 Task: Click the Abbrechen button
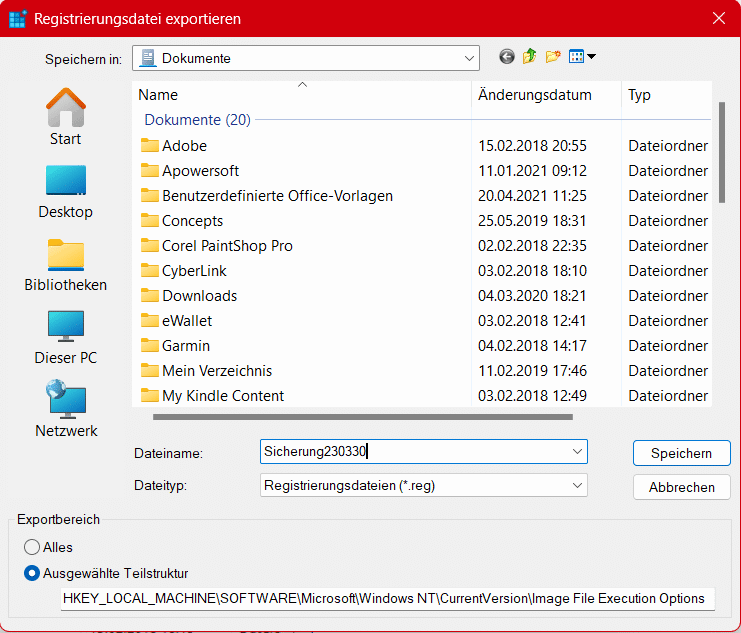click(681, 487)
